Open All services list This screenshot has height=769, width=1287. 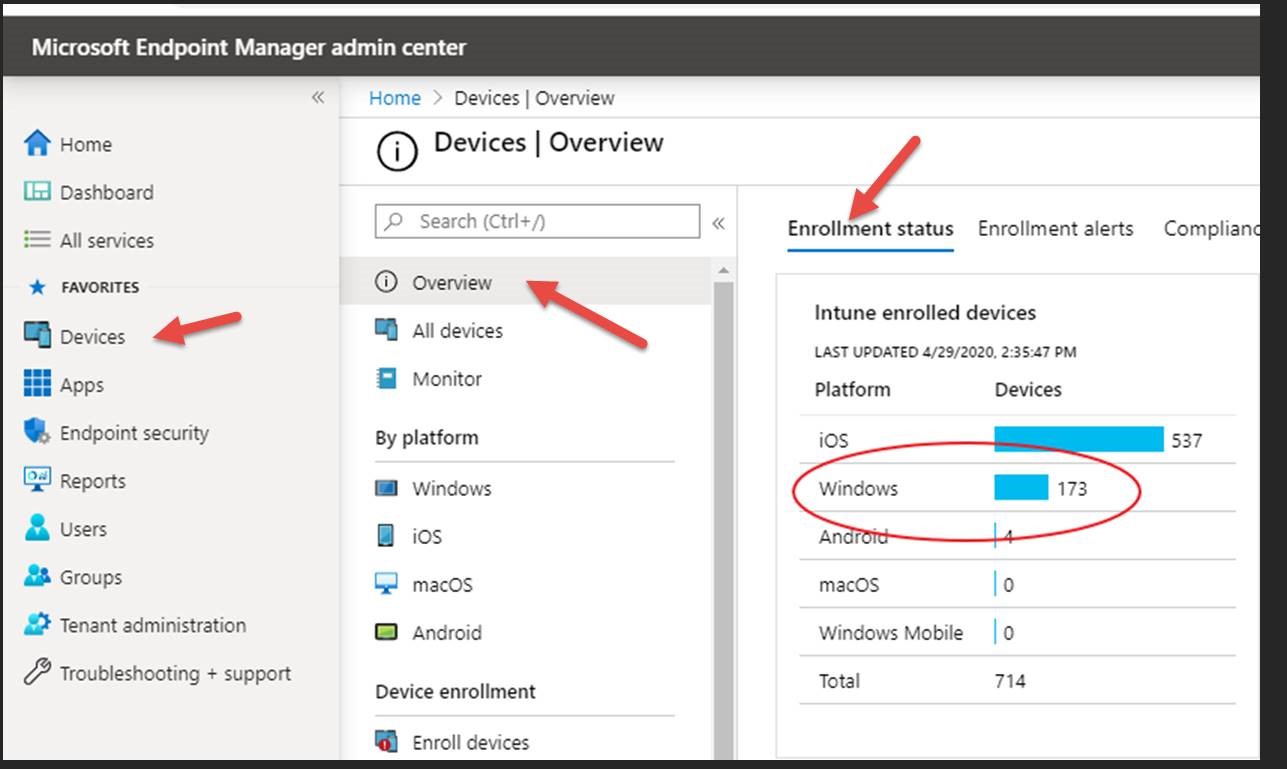(x=106, y=240)
